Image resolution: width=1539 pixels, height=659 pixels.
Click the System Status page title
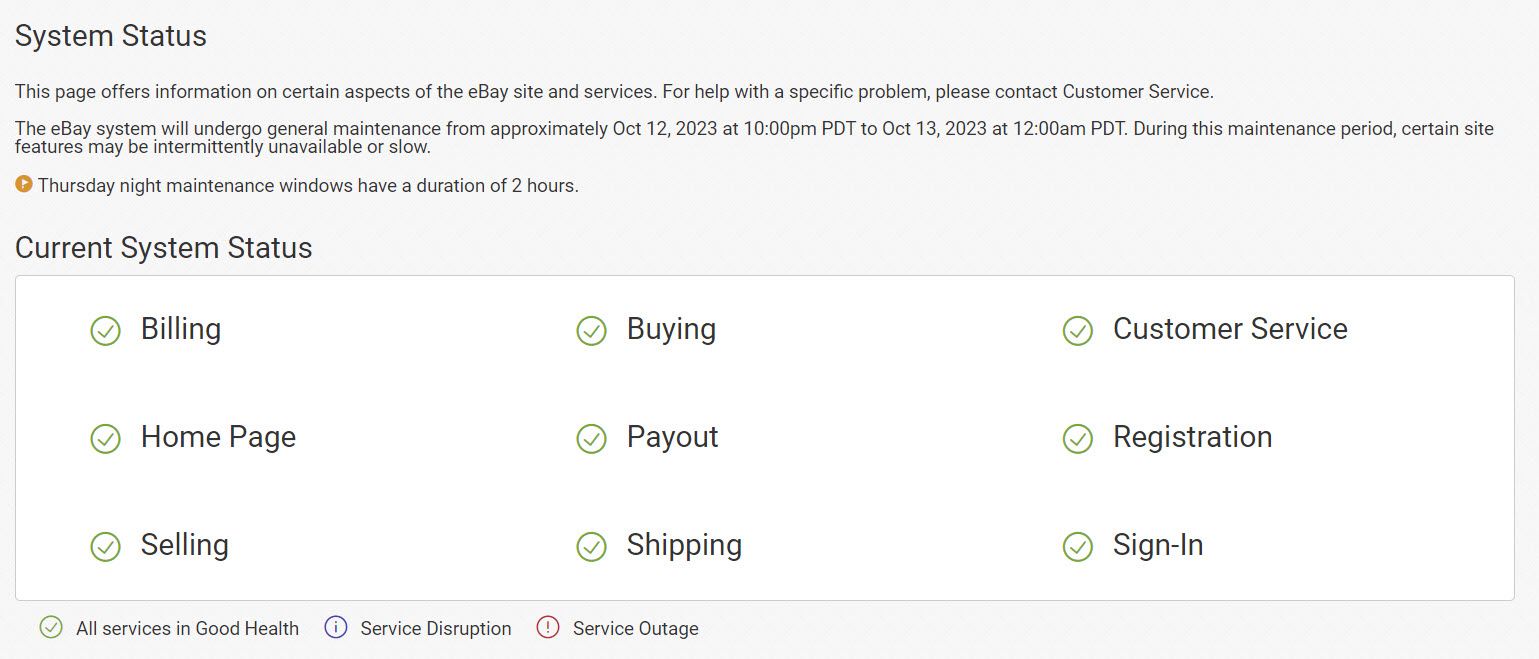click(x=111, y=36)
